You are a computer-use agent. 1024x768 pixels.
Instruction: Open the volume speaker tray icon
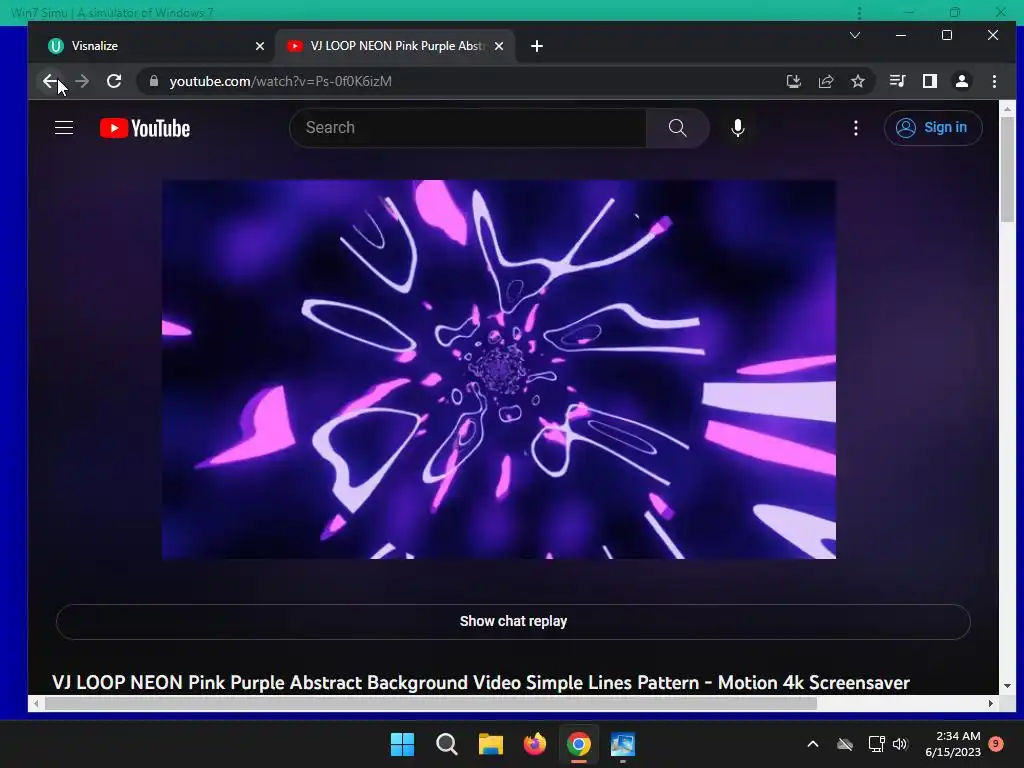[901, 744]
